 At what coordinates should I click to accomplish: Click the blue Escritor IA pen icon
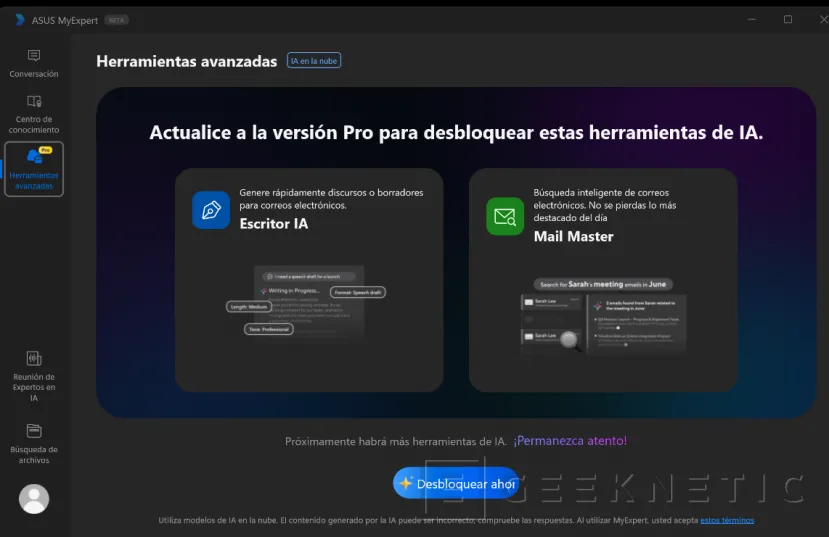click(x=211, y=210)
